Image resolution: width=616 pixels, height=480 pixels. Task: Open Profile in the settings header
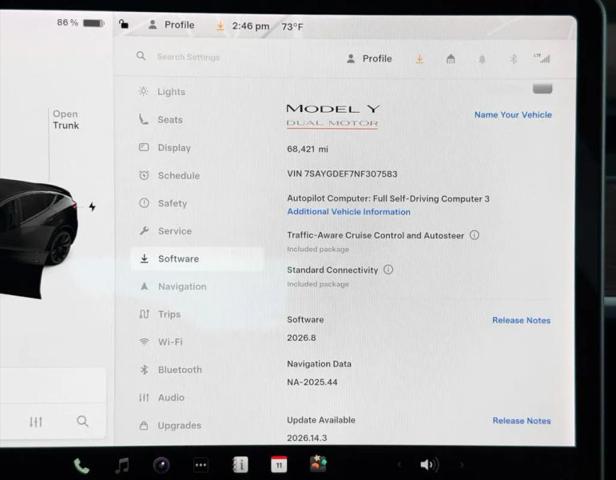point(369,59)
